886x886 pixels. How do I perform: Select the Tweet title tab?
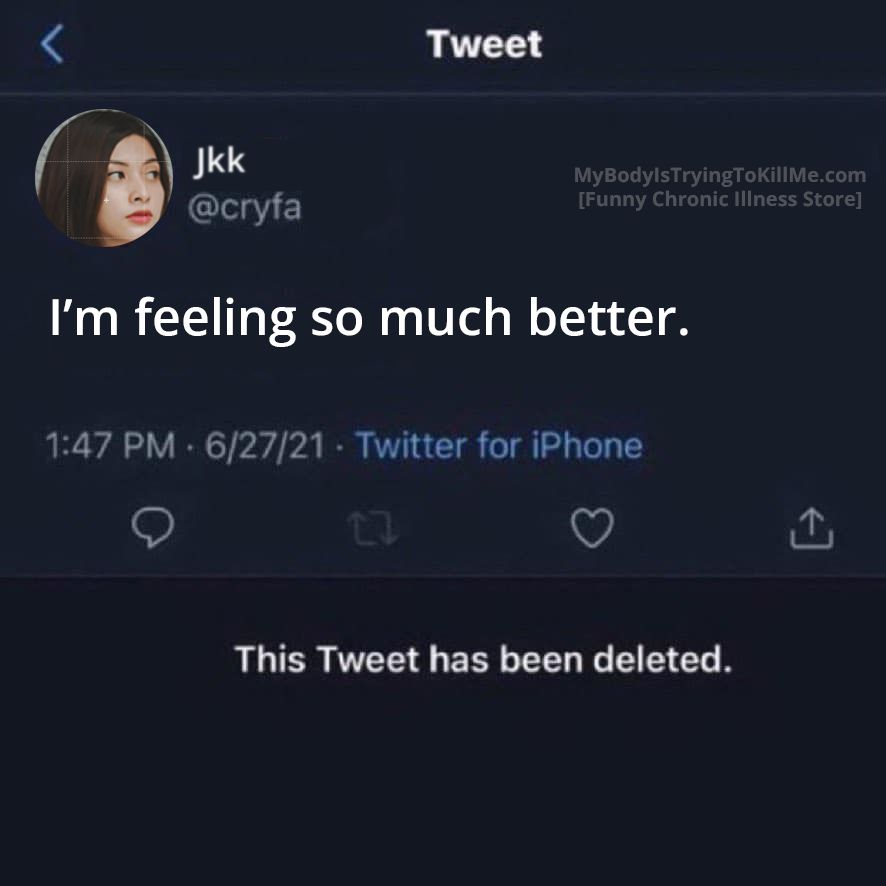[x=484, y=44]
